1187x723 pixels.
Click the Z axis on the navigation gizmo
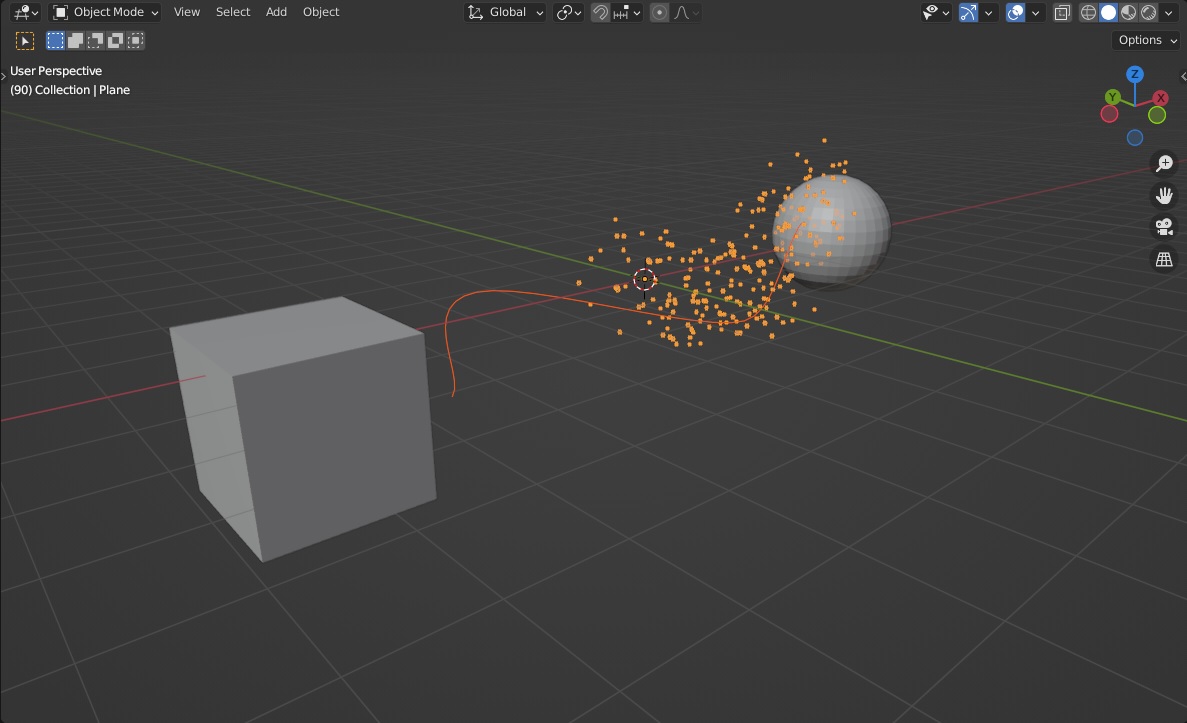point(1134,74)
